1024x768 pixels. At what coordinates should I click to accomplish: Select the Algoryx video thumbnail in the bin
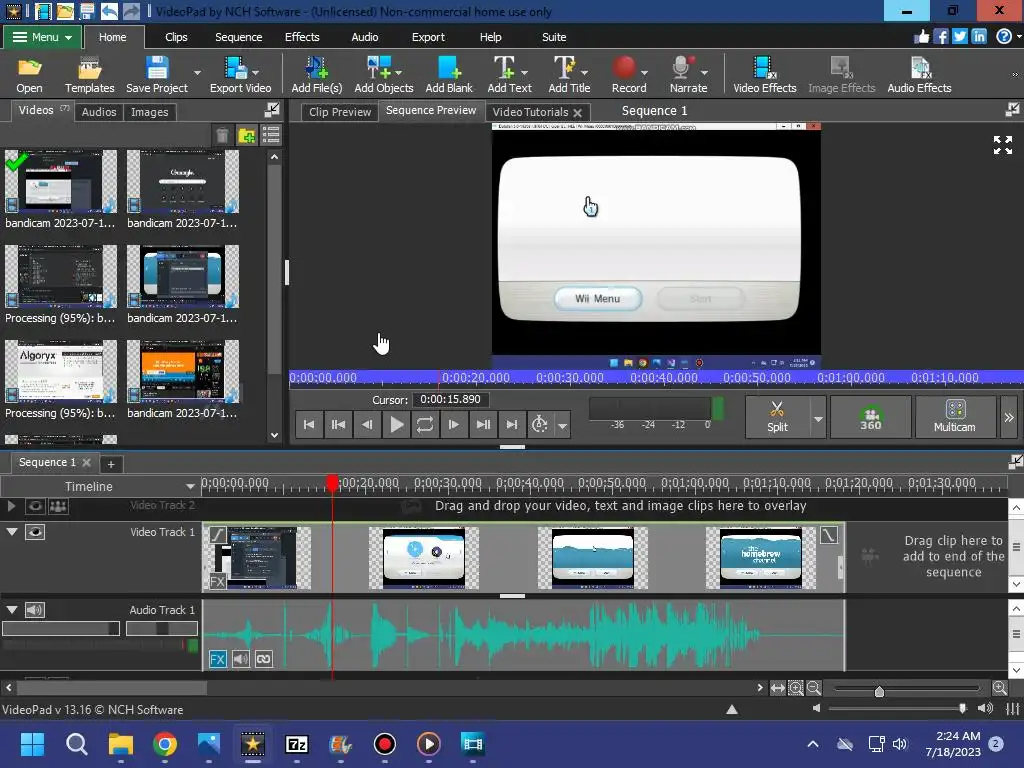(x=61, y=371)
